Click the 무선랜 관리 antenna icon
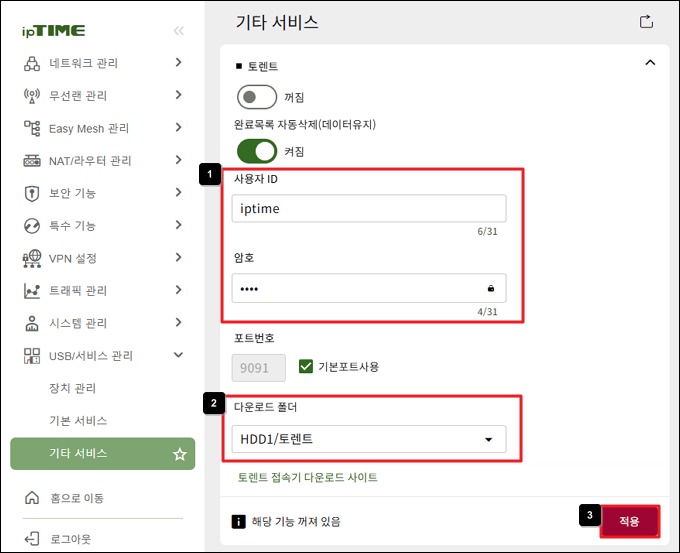Screen dimensions: 680x553 32,95
